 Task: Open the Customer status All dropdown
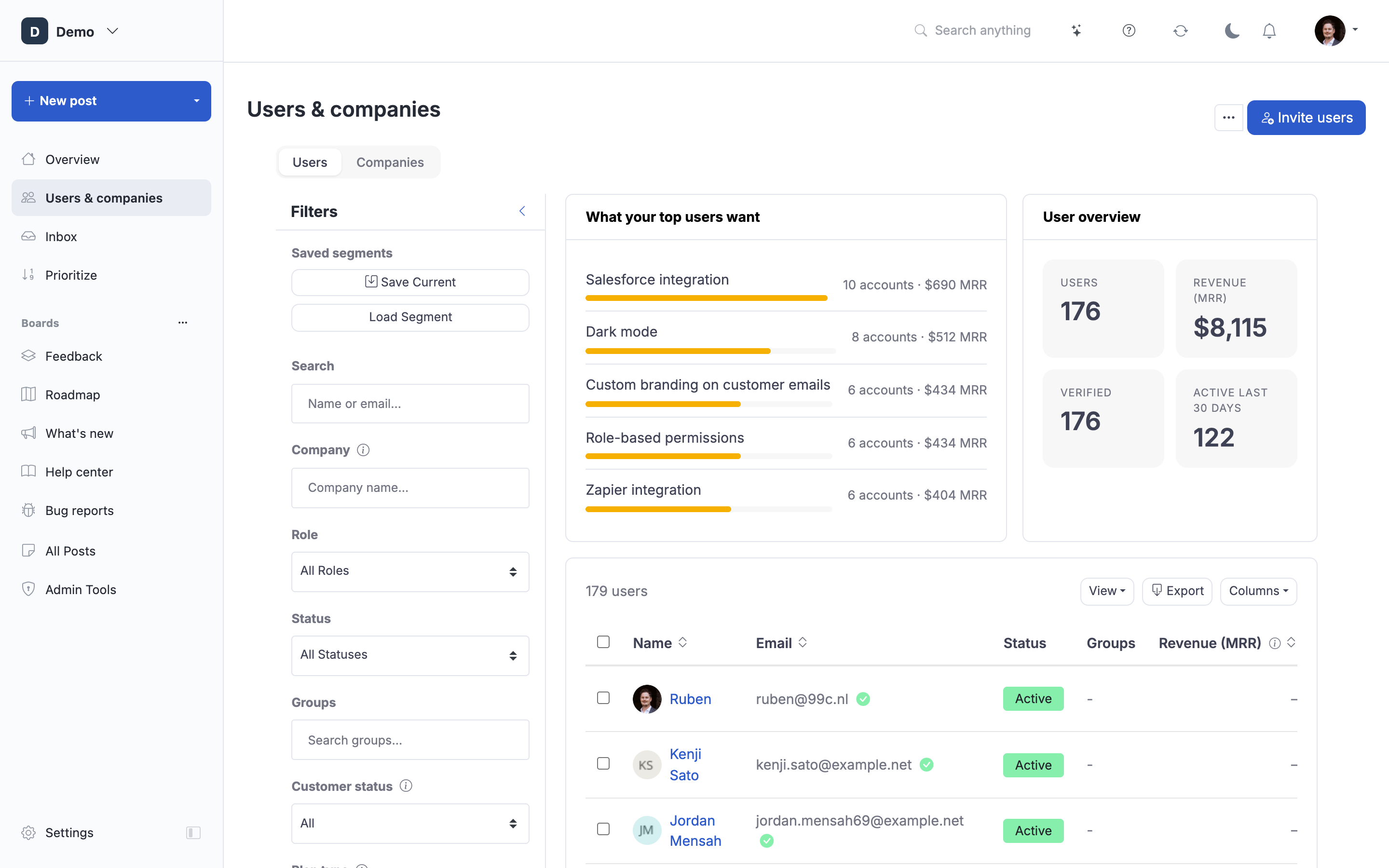410,823
